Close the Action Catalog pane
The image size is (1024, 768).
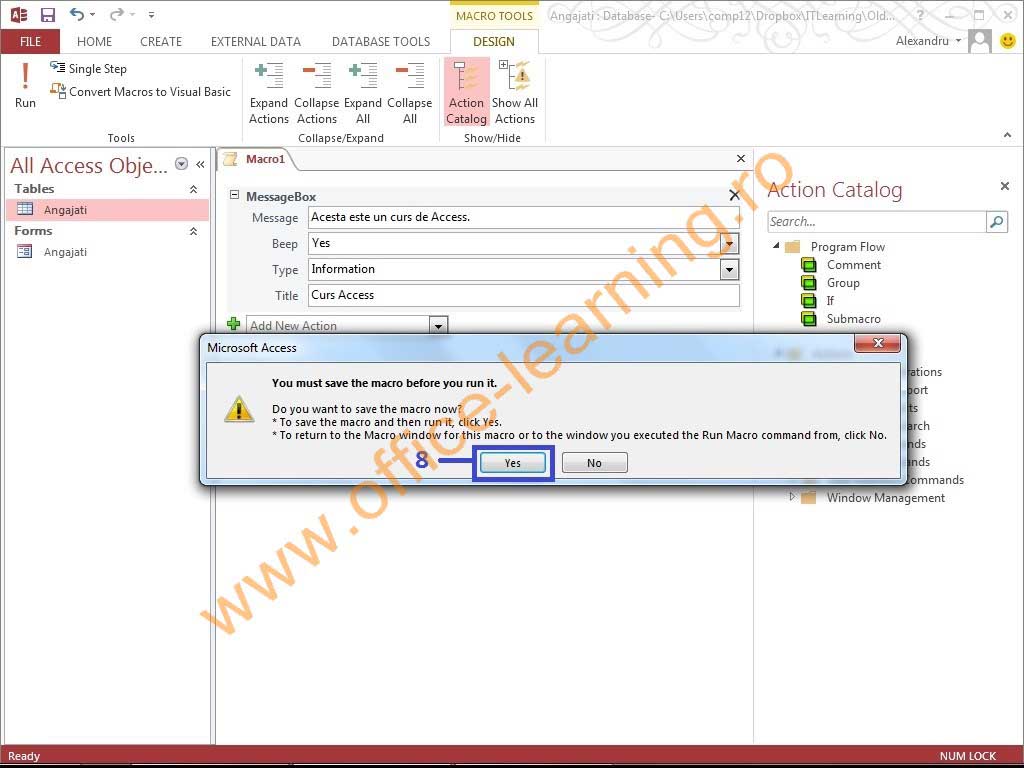tap(1004, 186)
